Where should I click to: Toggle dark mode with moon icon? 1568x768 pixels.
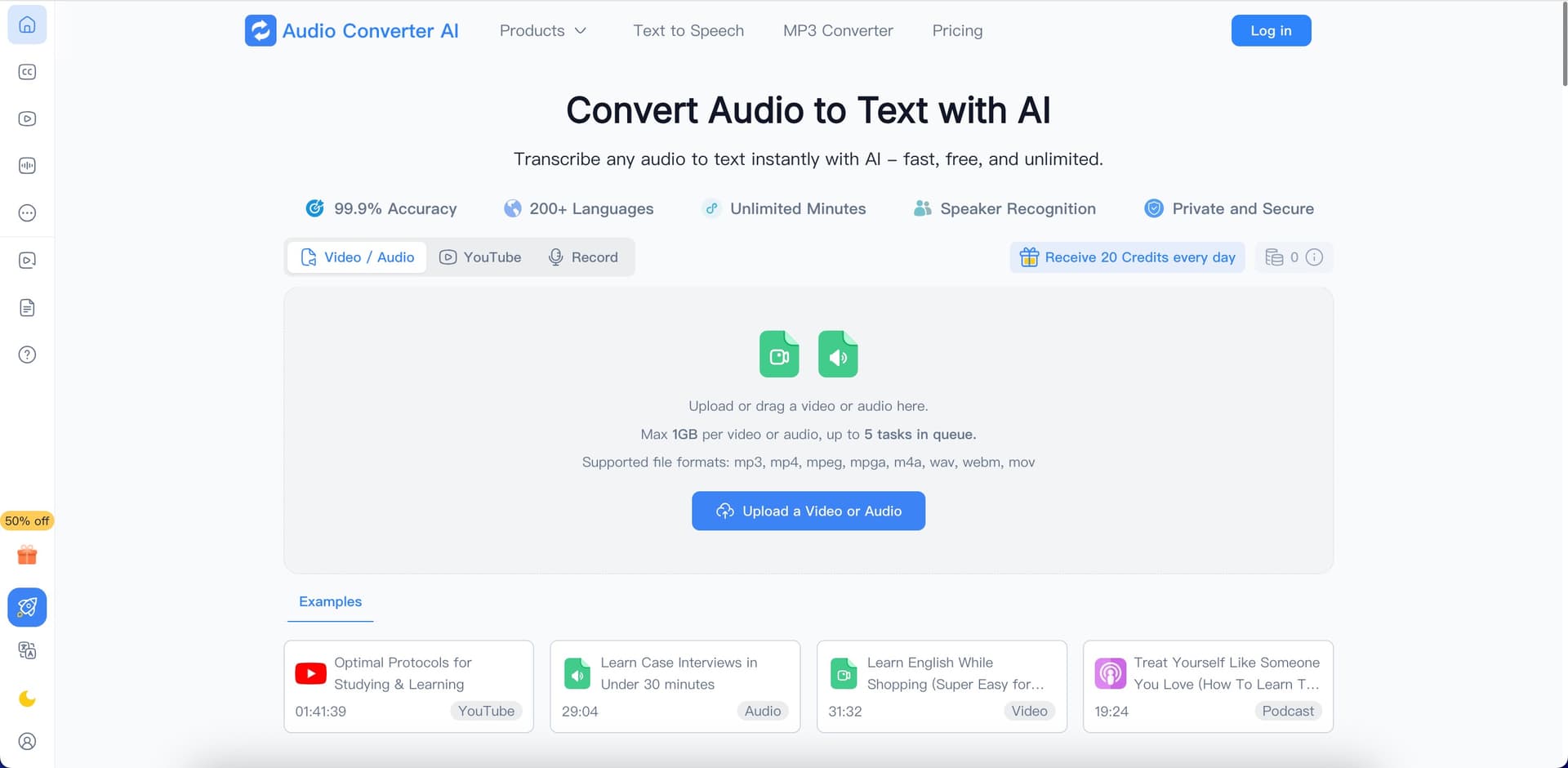(x=27, y=699)
